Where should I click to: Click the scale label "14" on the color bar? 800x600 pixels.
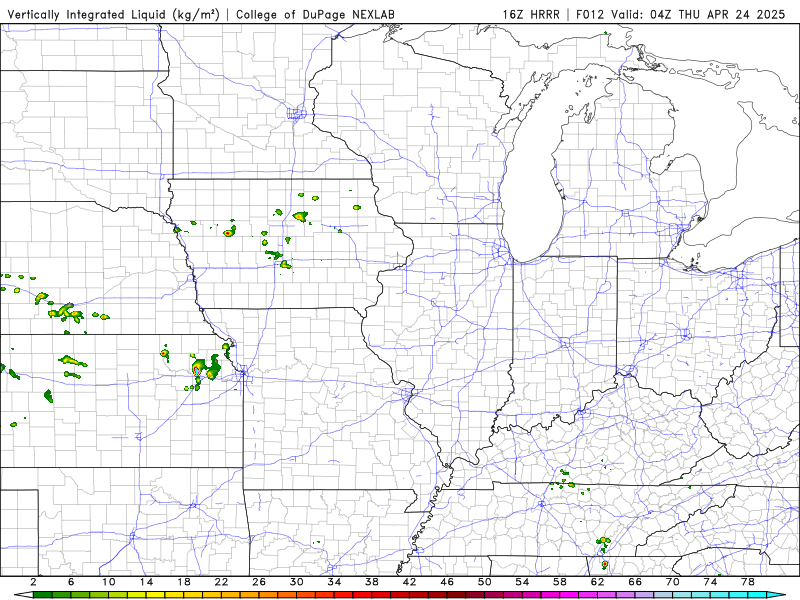[146, 582]
